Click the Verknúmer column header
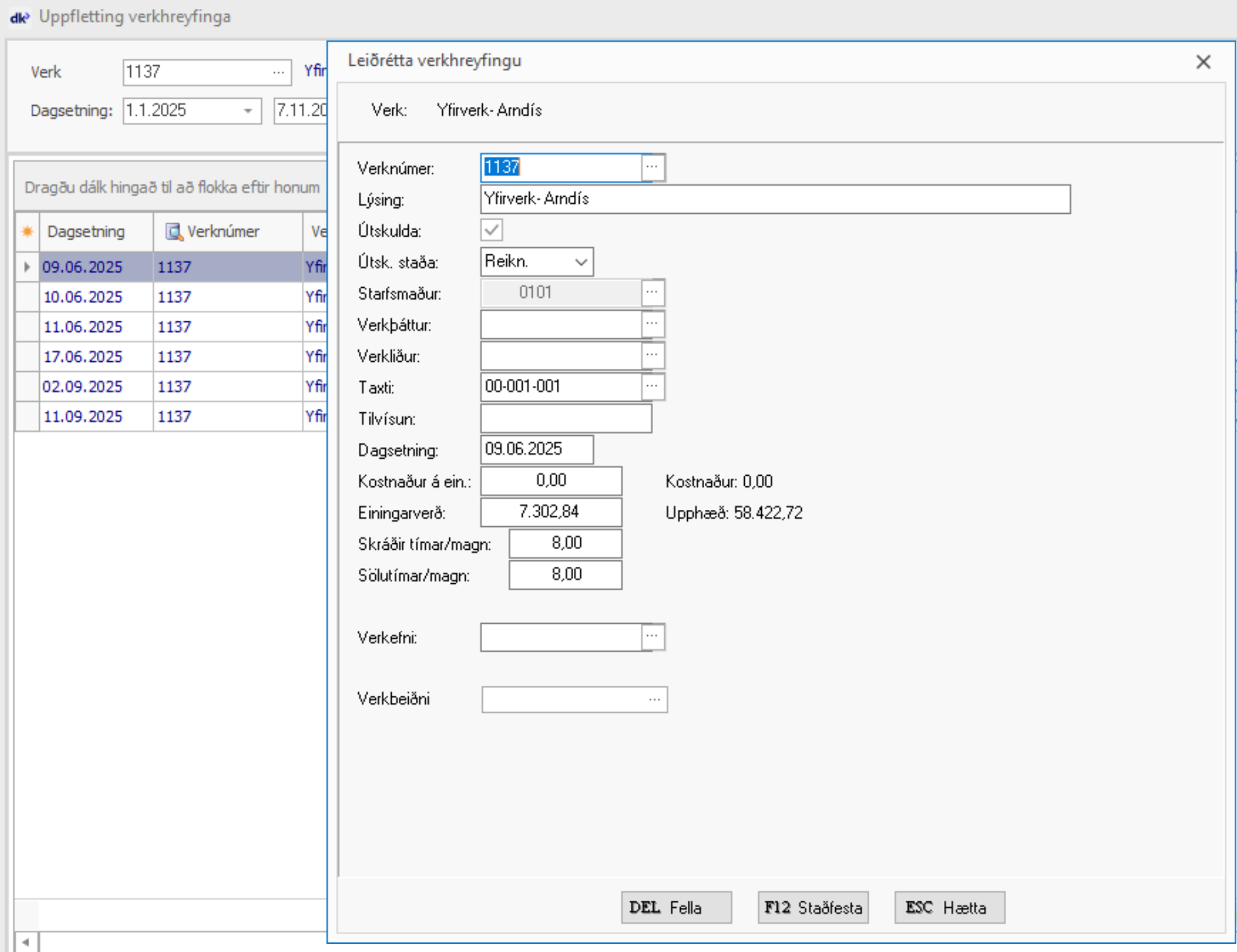Image resolution: width=1237 pixels, height=952 pixels. coord(223,232)
